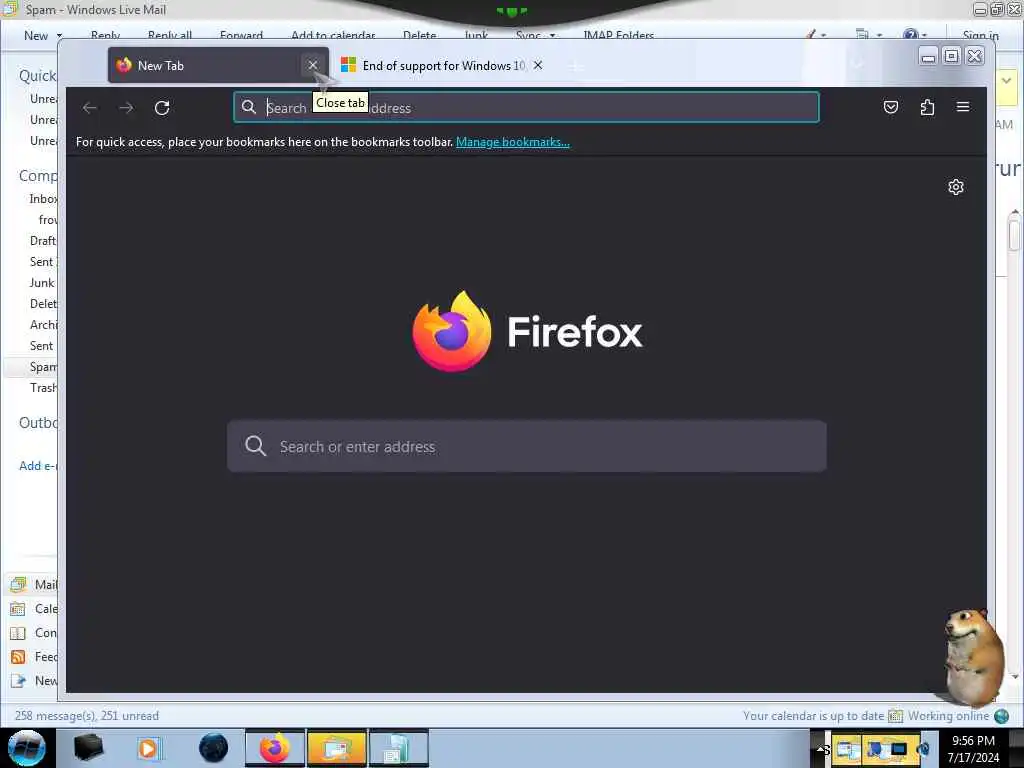Screen dimensions: 1024x768
Task: Click the documents taskbar button
Action: click(x=398, y=748)
